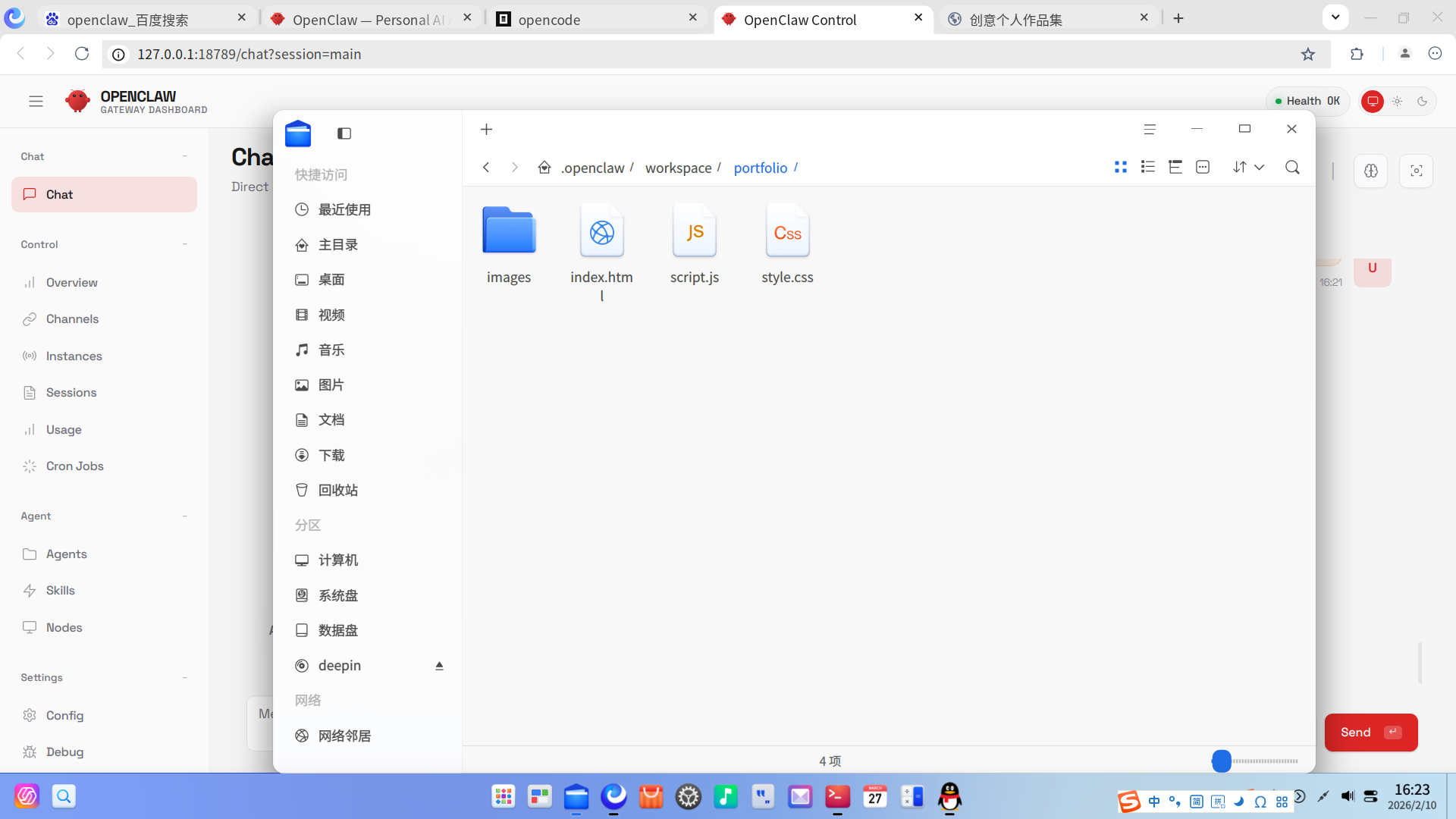Image resolution: width=1456 pixels, height=819 pixels.
Task: Open the file manager hamburger menu
Action: pos(1150,129)
